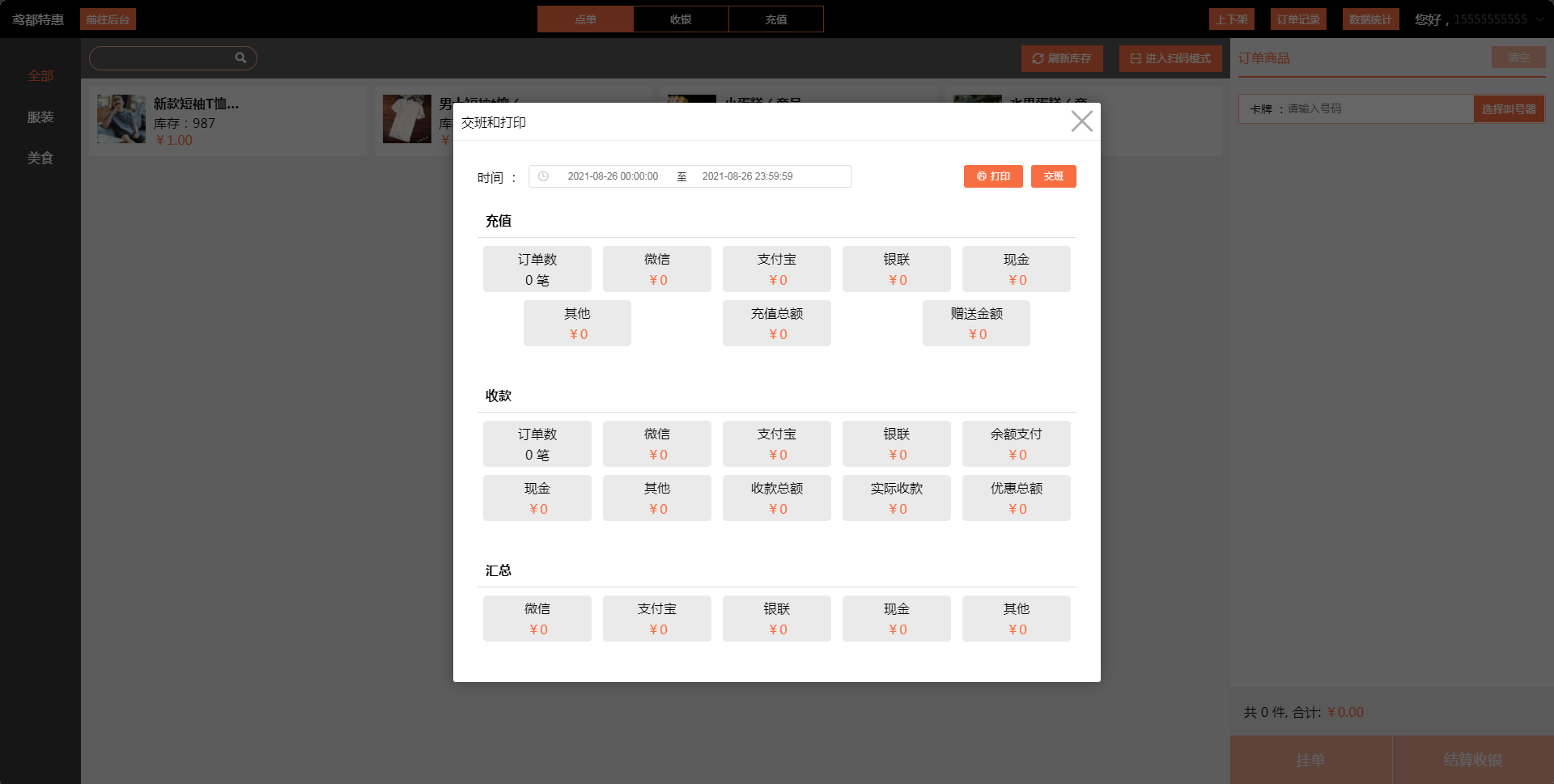This screenshot has width=1554, height=784.
Task: Click 余额支付 tile
Action: click(1017, 444)
